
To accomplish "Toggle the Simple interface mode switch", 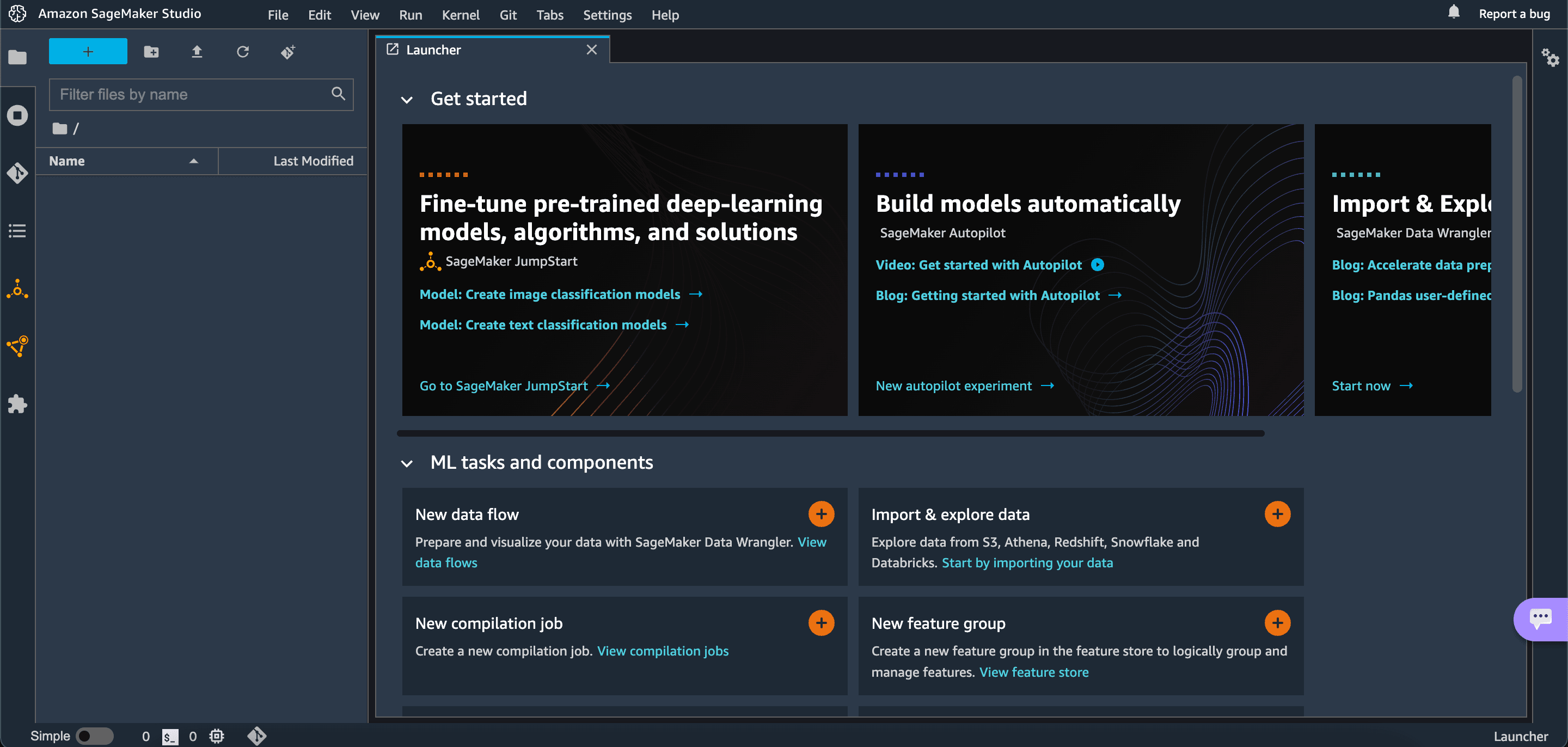I will [x=94, y=736].
